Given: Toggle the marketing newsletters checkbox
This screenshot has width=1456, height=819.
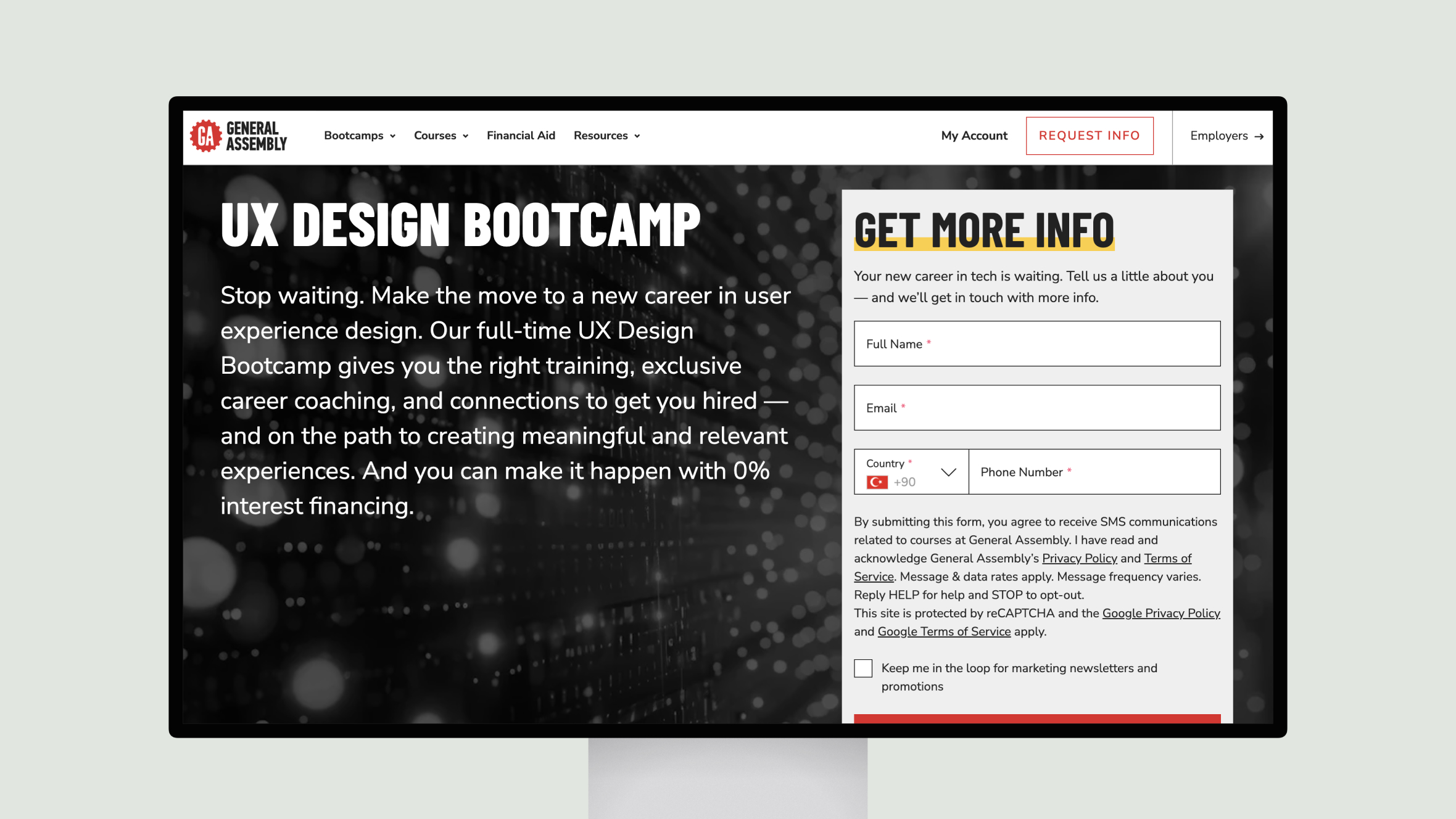Looking at the screenshot, I should click(x=862, y=668).
